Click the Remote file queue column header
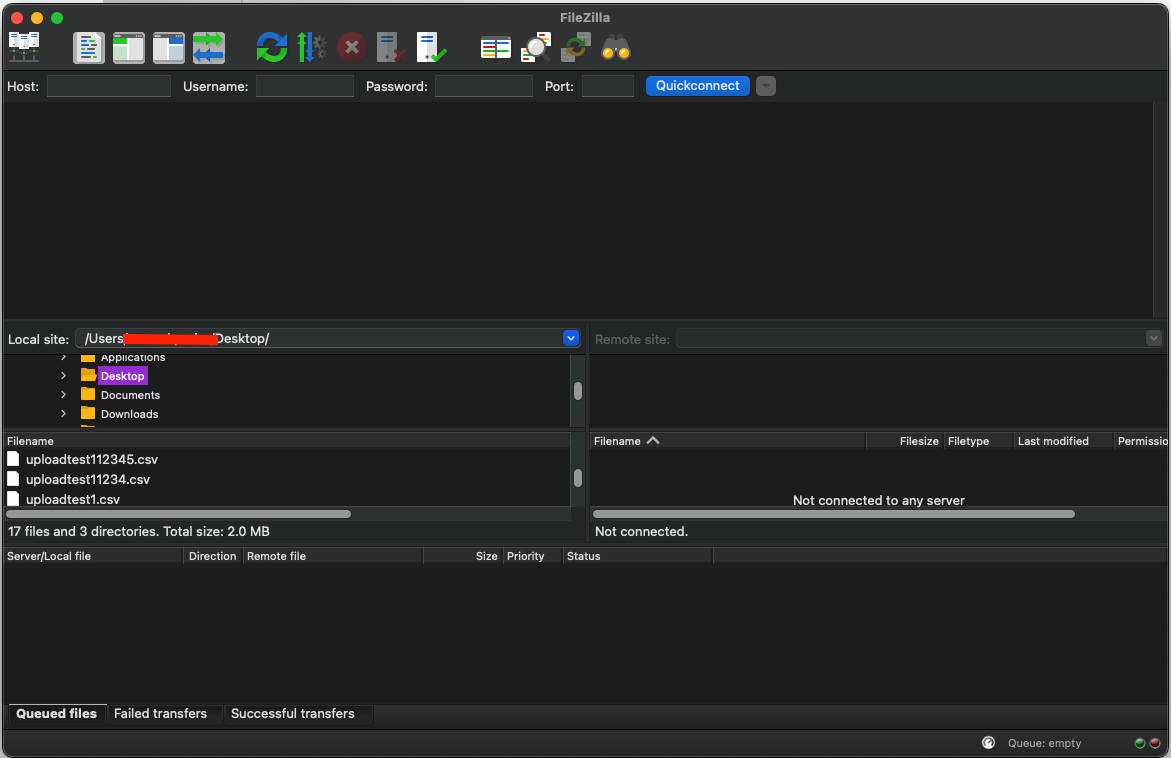This screenshot has height=758, width=1171. click(332, 556)
